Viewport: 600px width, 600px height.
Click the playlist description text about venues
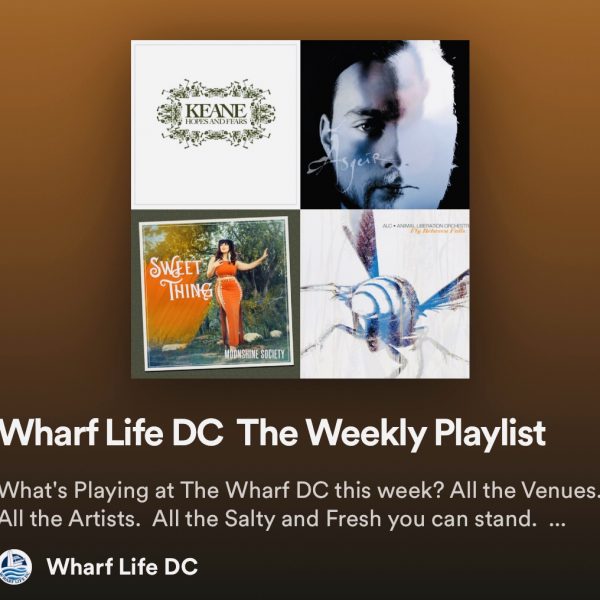point(300,504)
